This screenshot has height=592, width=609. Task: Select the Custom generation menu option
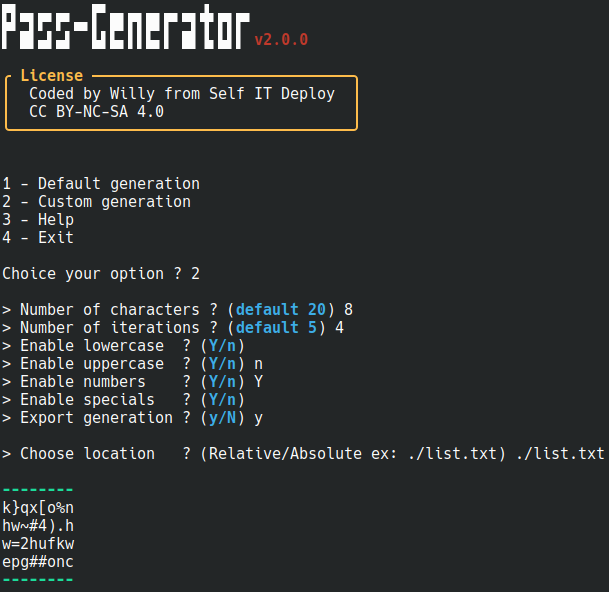pyautogui.click(x=96, y=202)
